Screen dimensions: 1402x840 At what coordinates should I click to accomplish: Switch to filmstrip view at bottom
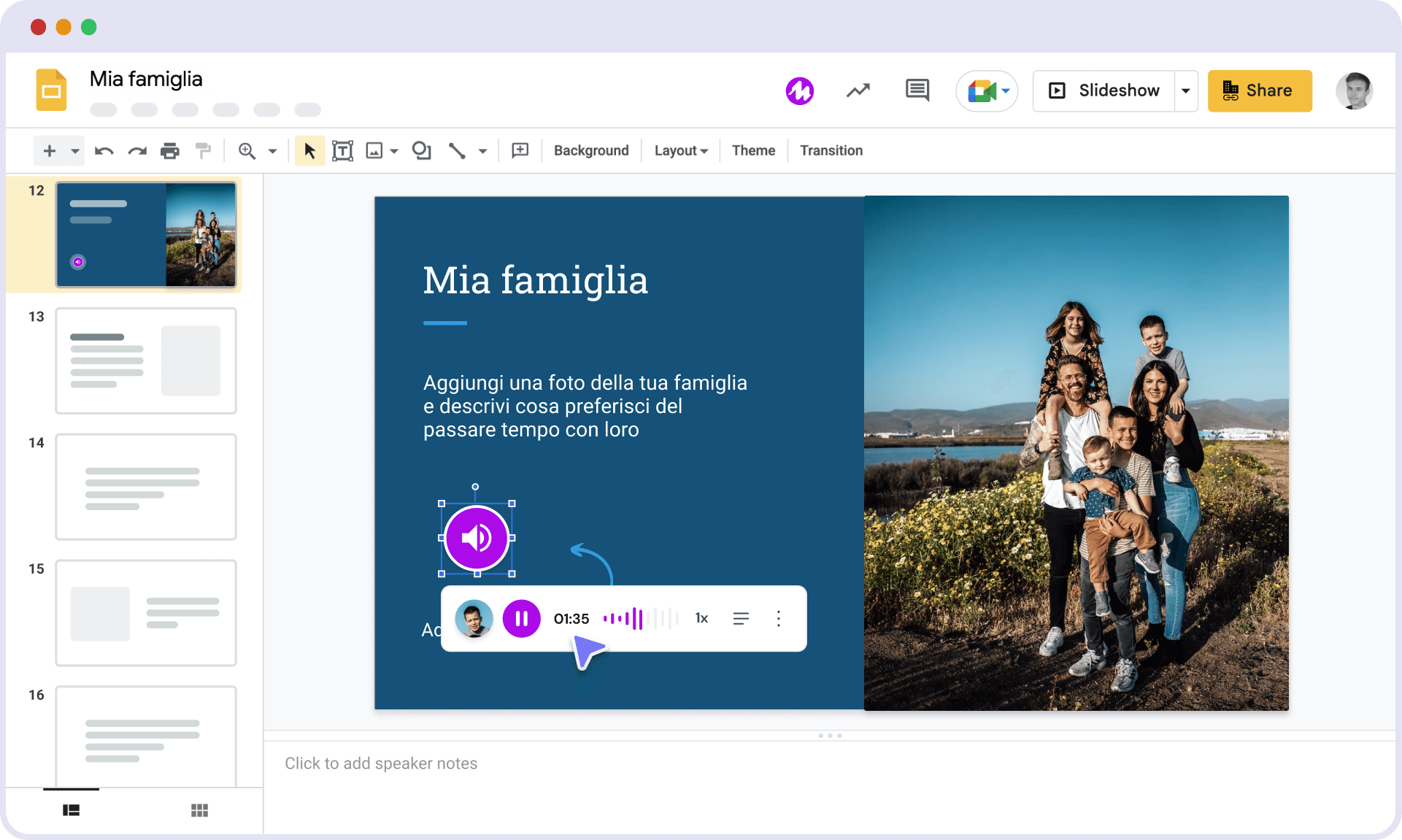(71, 811)
